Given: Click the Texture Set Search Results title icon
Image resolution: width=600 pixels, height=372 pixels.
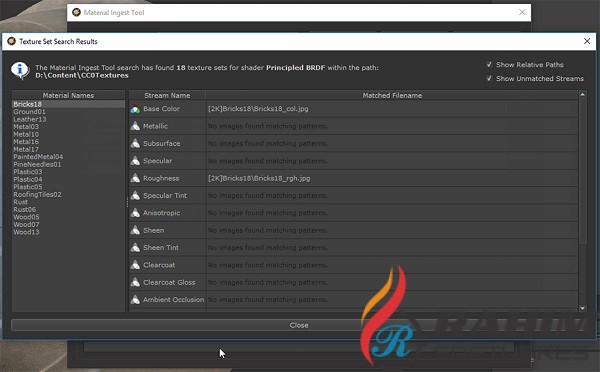Looking at the screenshot, I should (11, 41).
